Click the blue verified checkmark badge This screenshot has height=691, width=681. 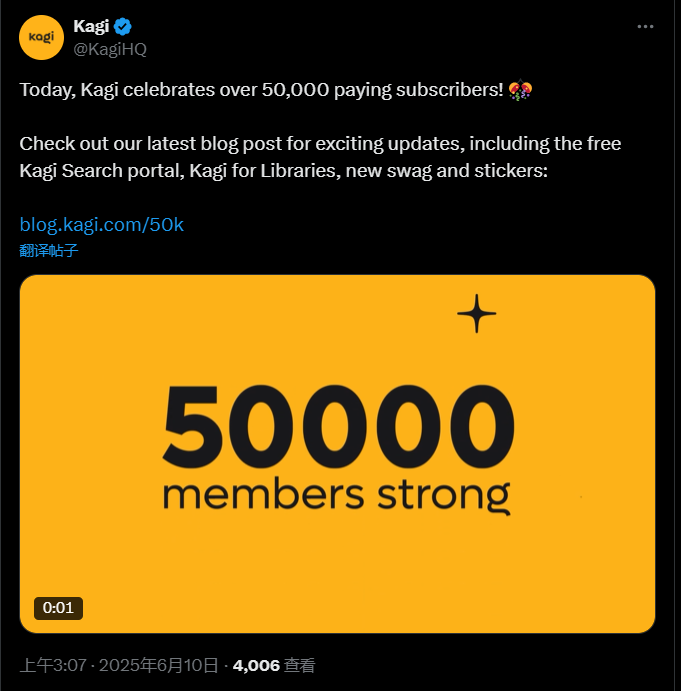point(124,27)
